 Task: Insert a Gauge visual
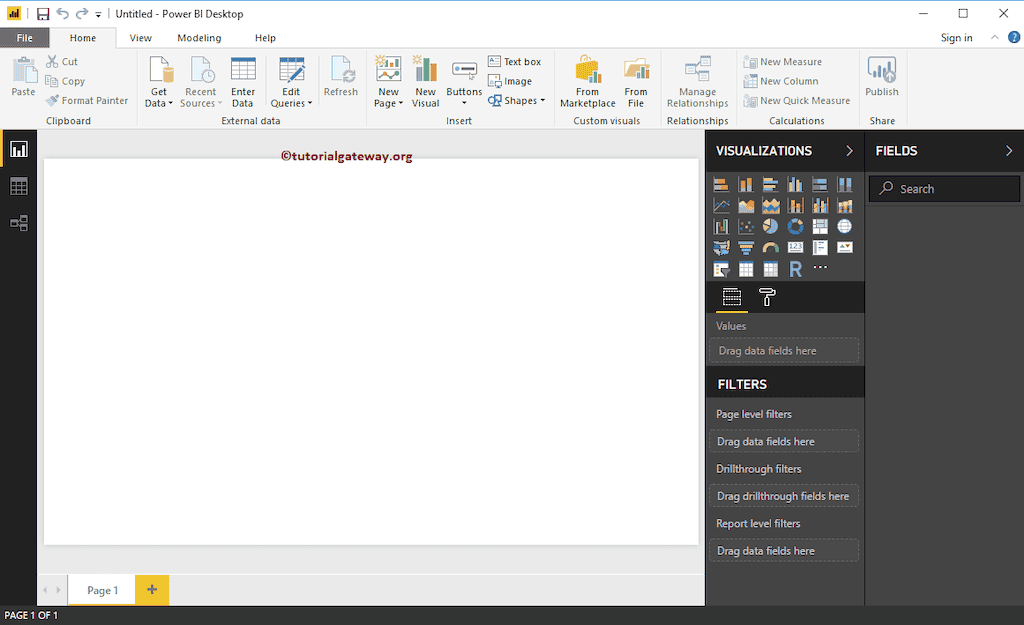click(770, 247)
